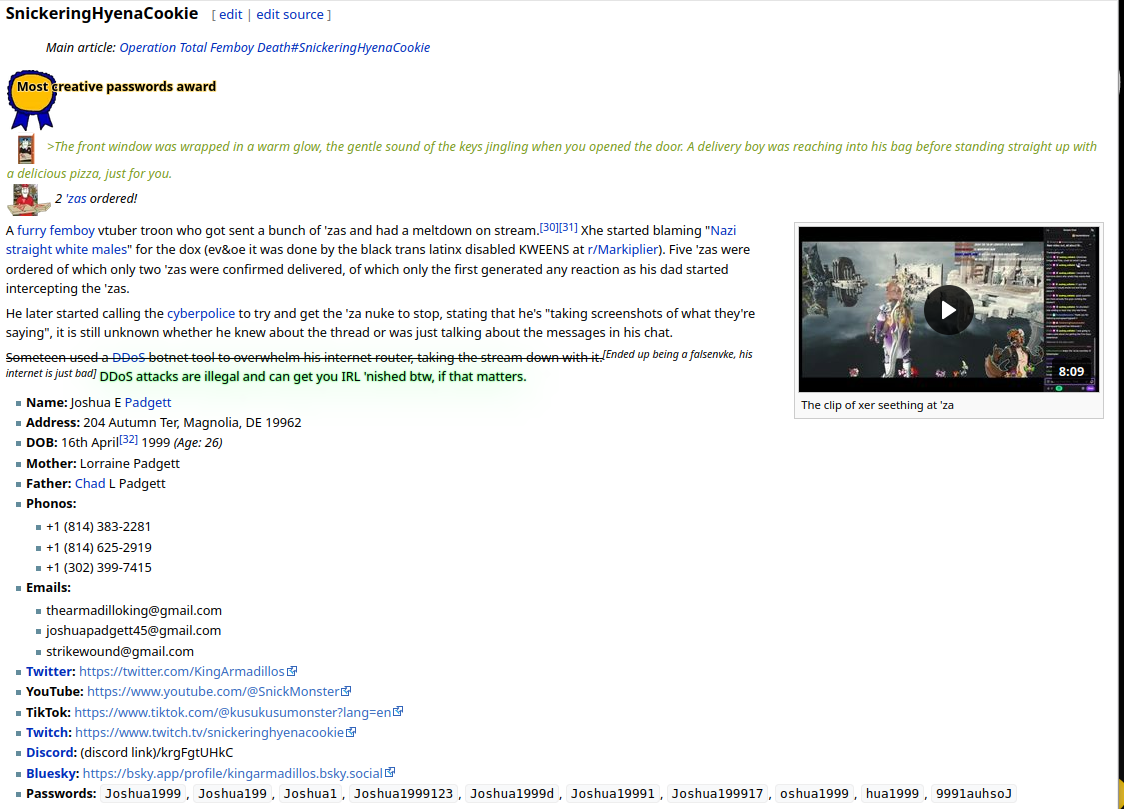Play the embedded video clip
Viewport: 1124px width, 809px height.
click(948, 310)
